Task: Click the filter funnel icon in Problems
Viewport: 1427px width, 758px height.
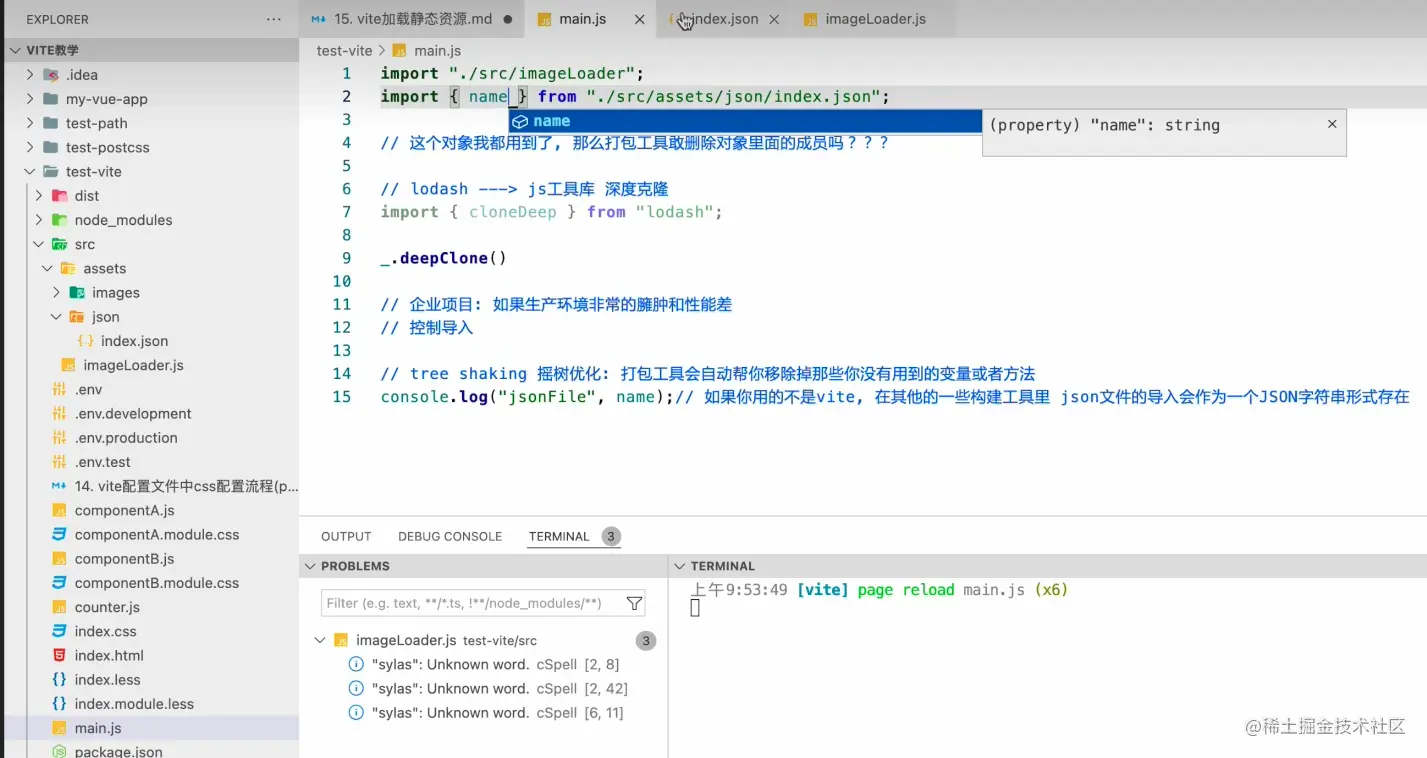Action: click(634, 603)
